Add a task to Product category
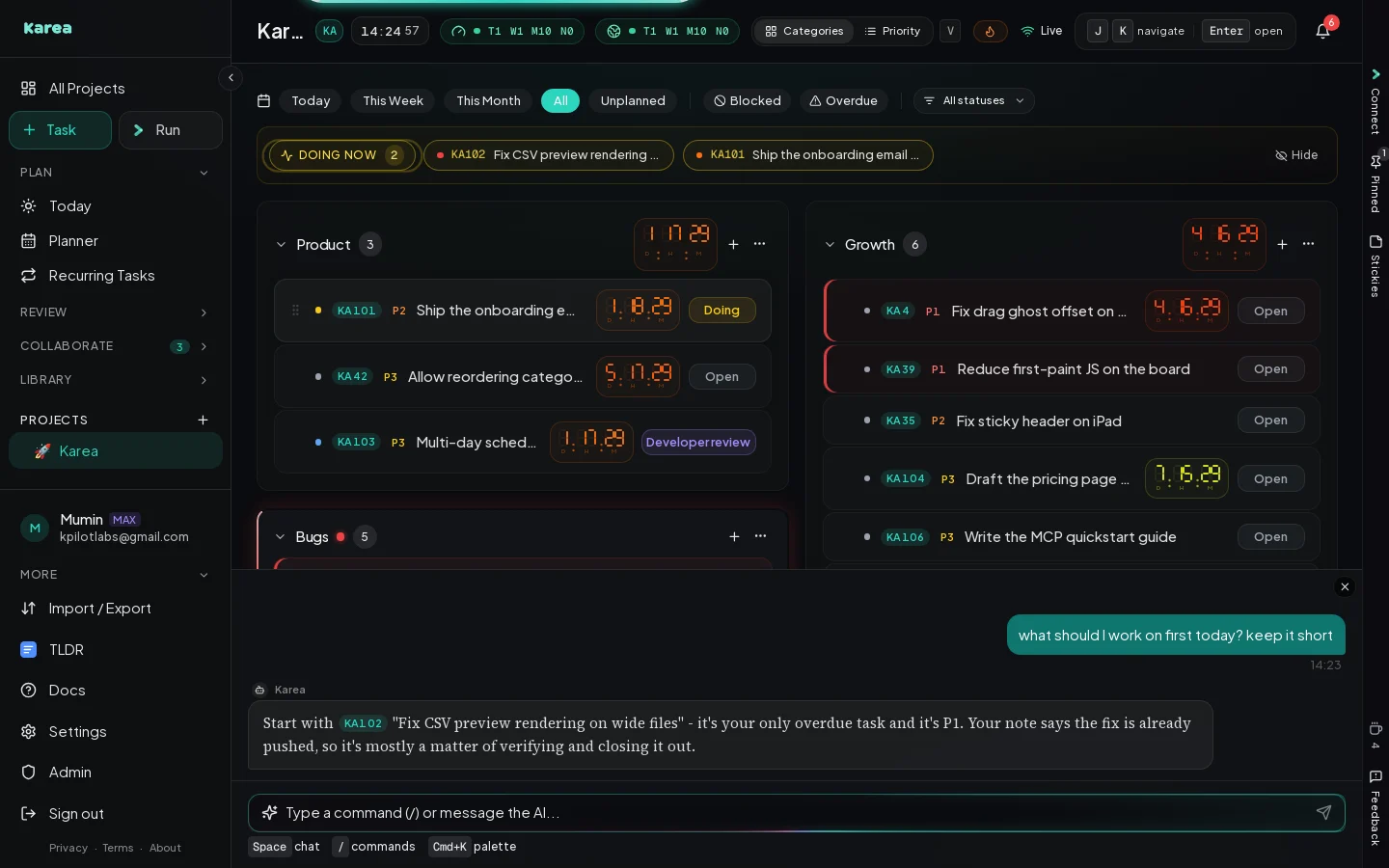Screen dimensions: 1389x868 pos(733,244)
